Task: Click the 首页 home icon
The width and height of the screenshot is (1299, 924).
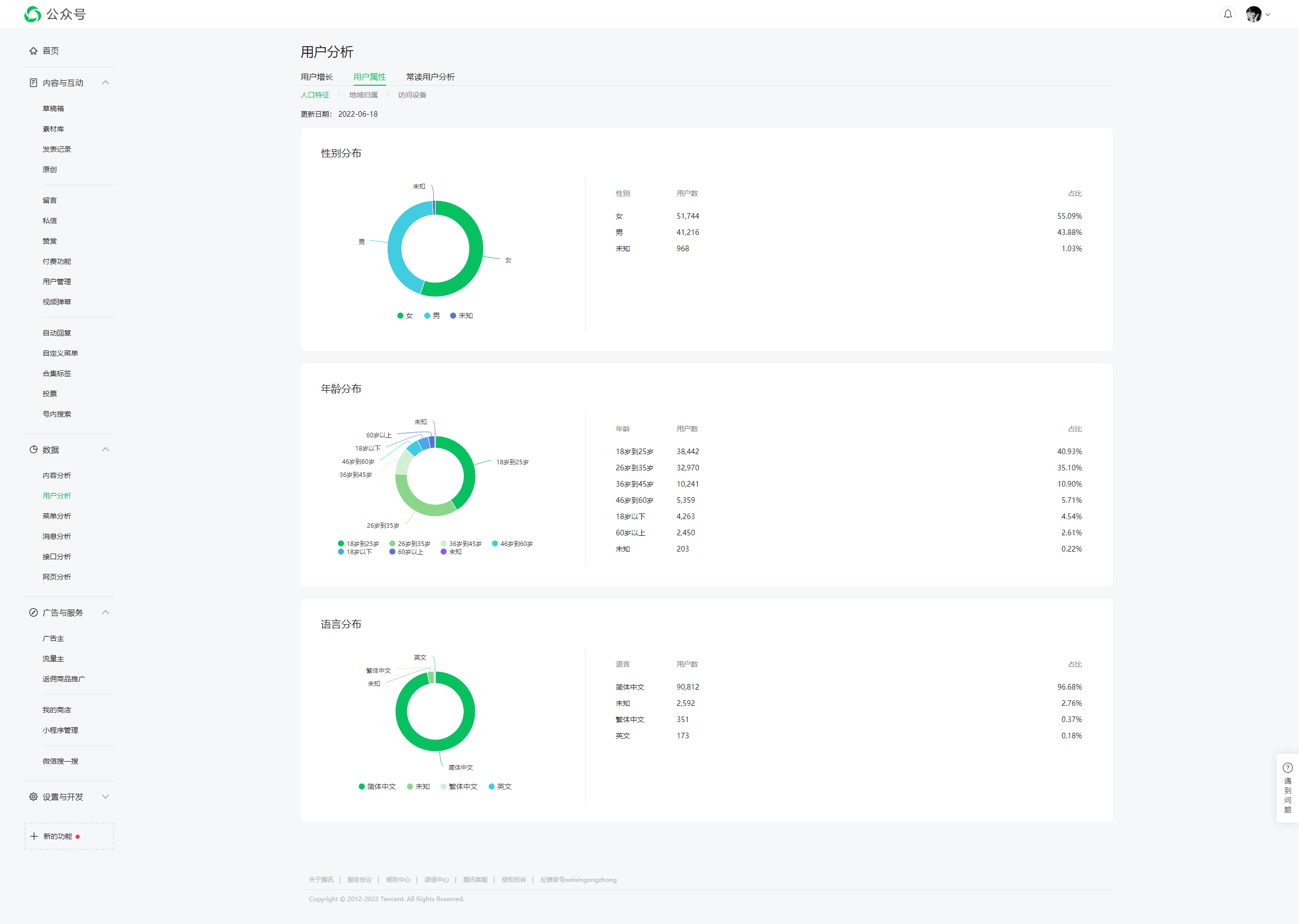Action: pos(33,51)
